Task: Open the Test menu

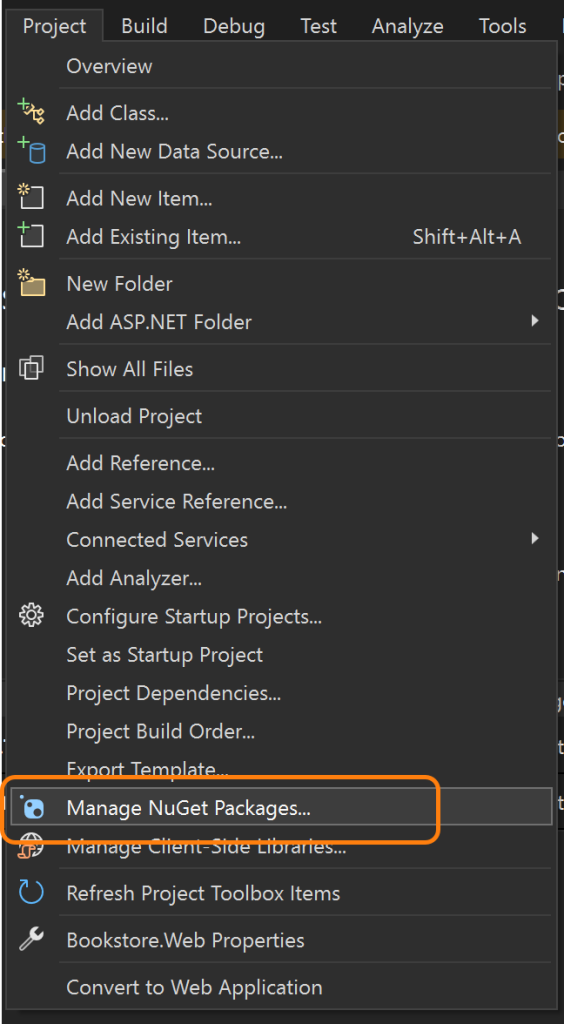Action: 319,26
